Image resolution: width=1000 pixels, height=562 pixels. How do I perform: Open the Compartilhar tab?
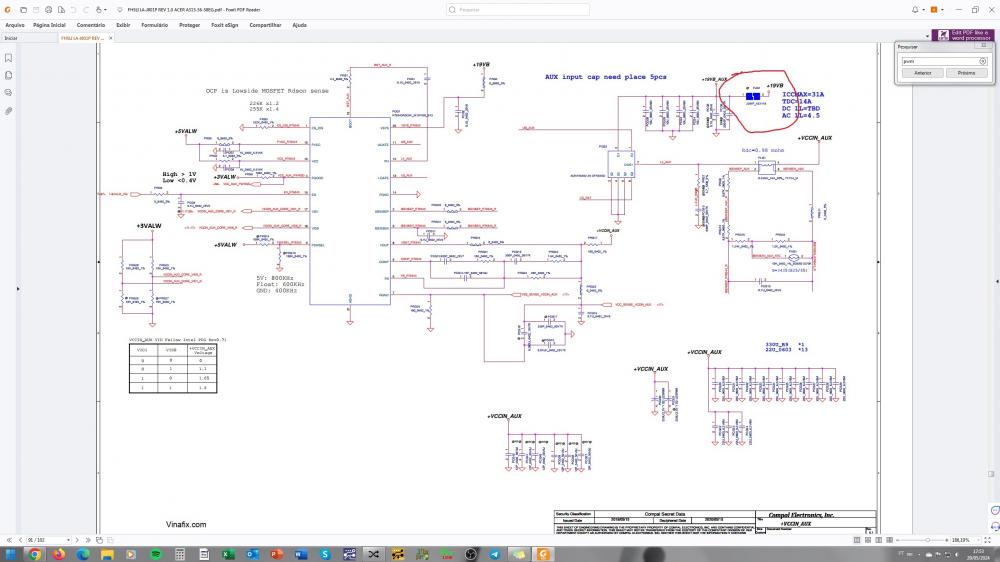pyautogui.click(x=265, y=25)
